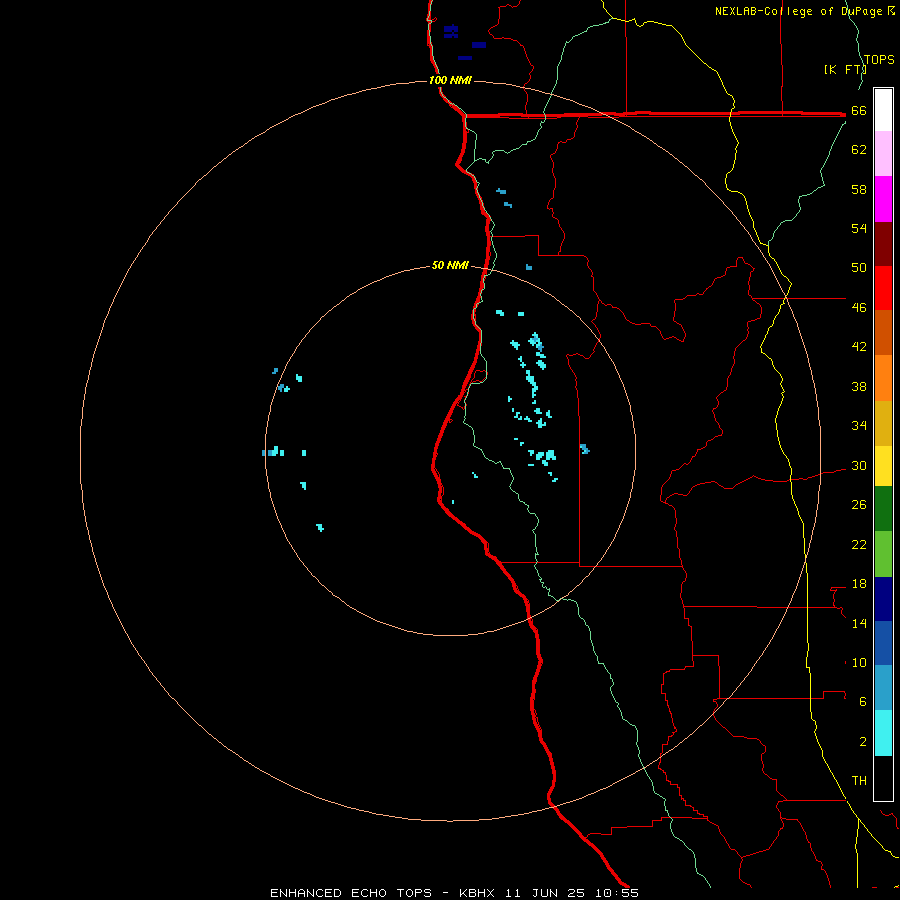Viewport: 900px width, 900px height.
Task: Click the magenta 58 K FT legend swatch
Action: click(x=883, y=199)
